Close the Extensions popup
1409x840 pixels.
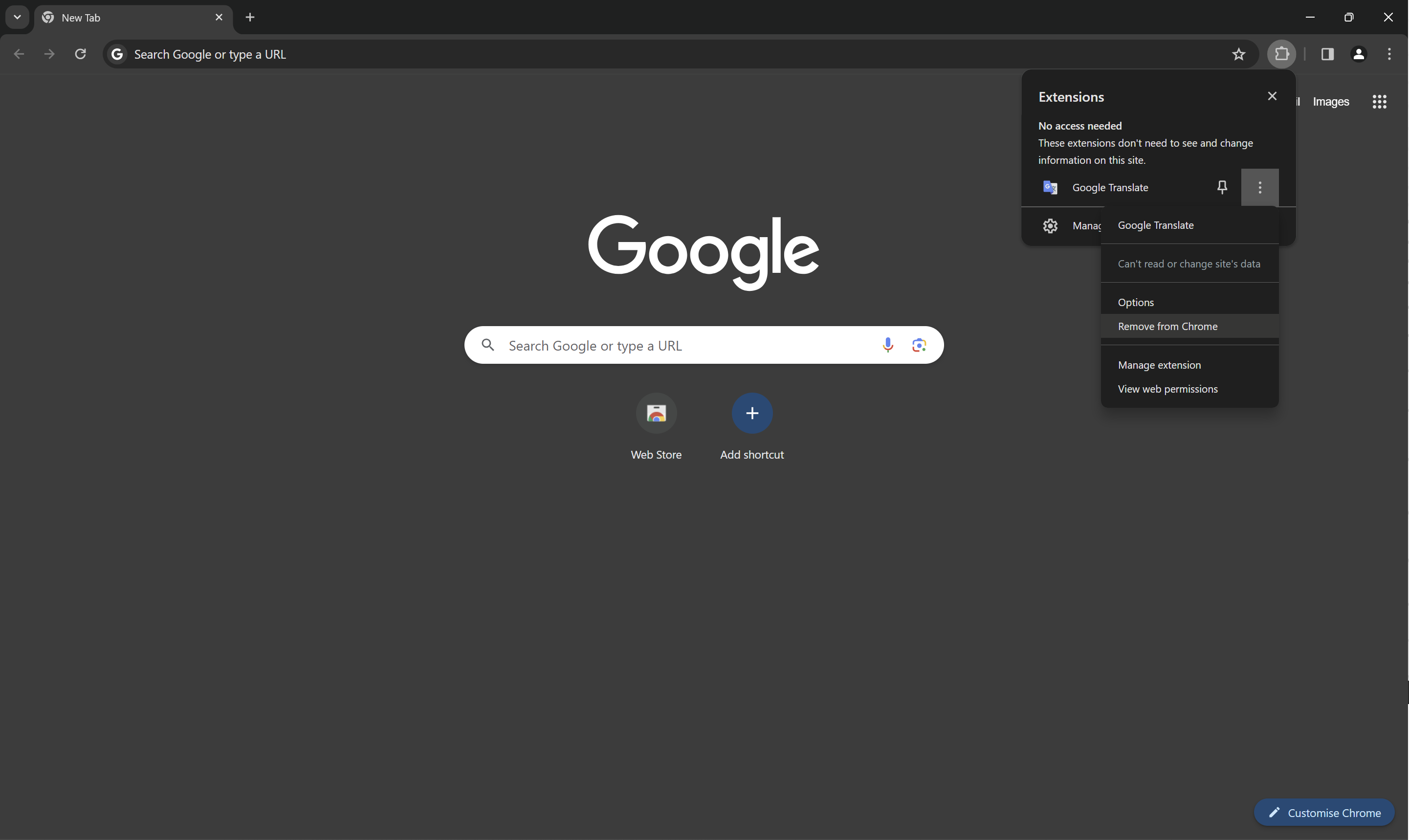[1272, 96]
